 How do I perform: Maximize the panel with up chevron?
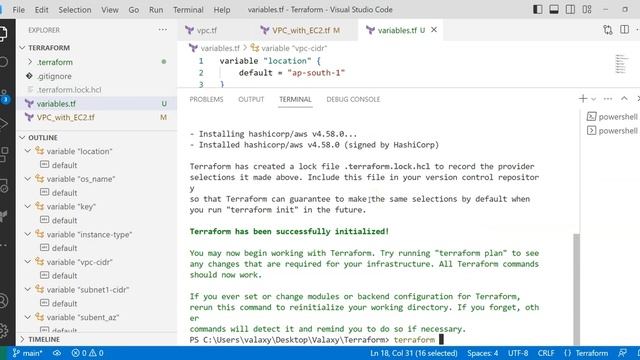(624, 98)
